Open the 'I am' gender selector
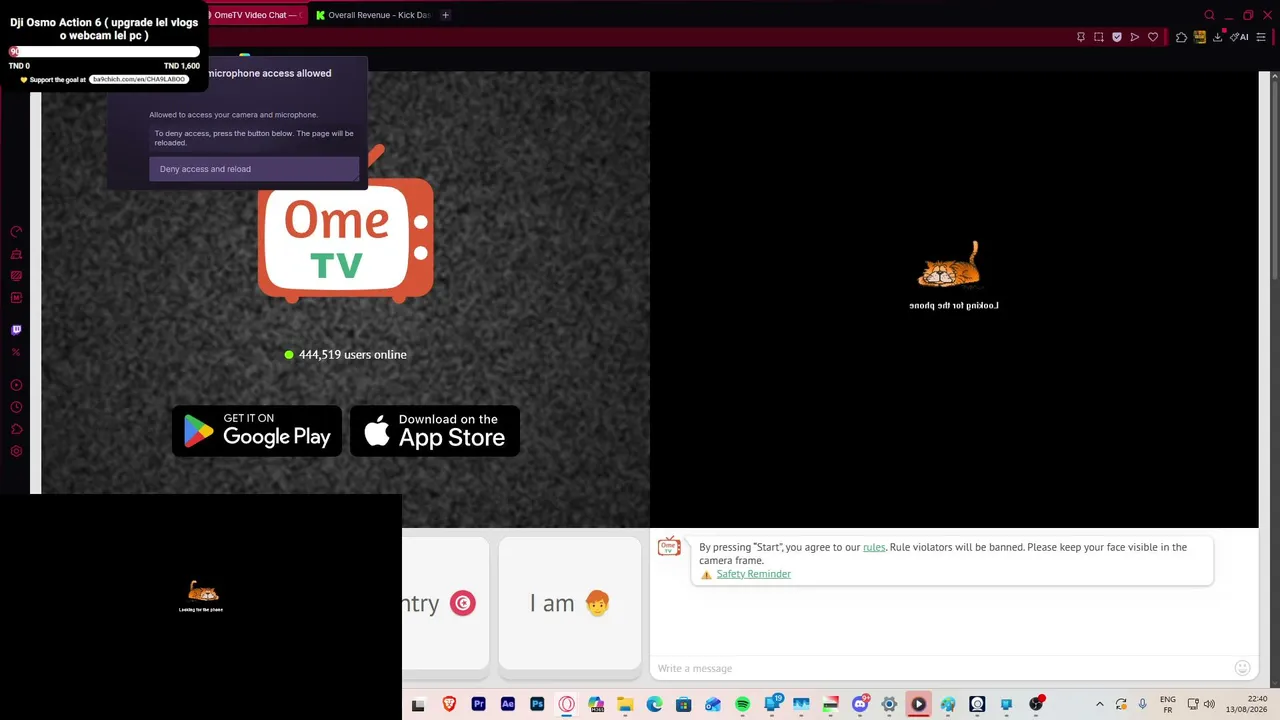 click(x=570, y=603)
